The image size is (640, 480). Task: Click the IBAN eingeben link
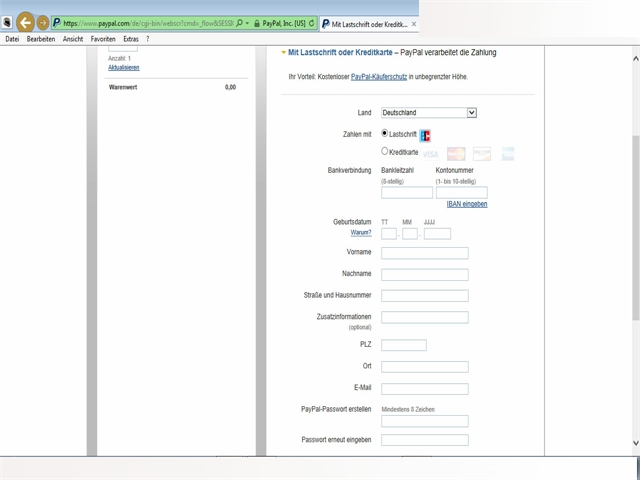coord(467,204)
